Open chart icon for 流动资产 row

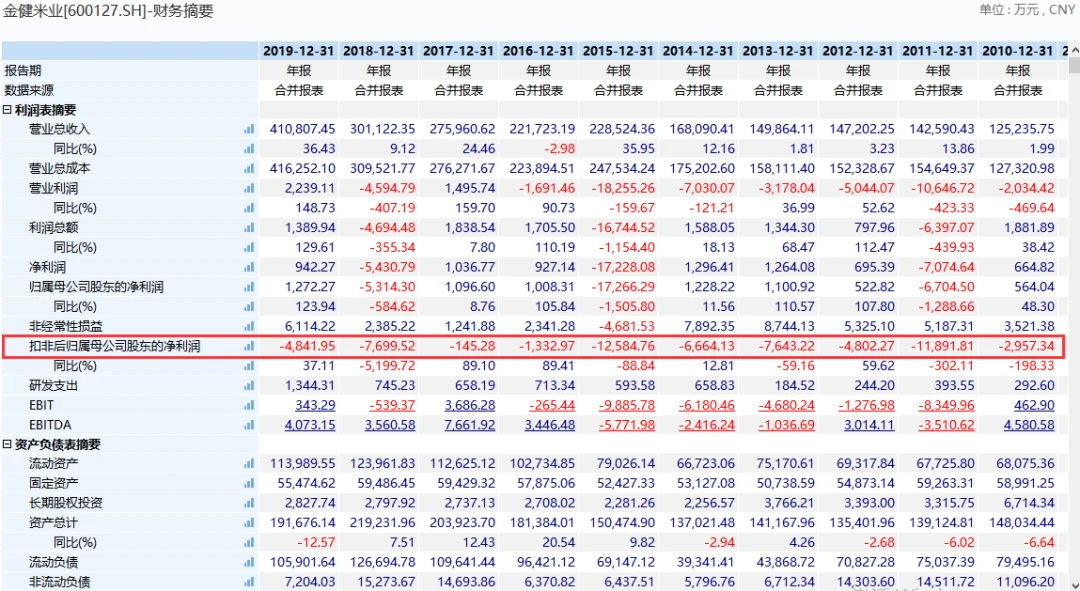pyautogui.click(x=249, y=464)
